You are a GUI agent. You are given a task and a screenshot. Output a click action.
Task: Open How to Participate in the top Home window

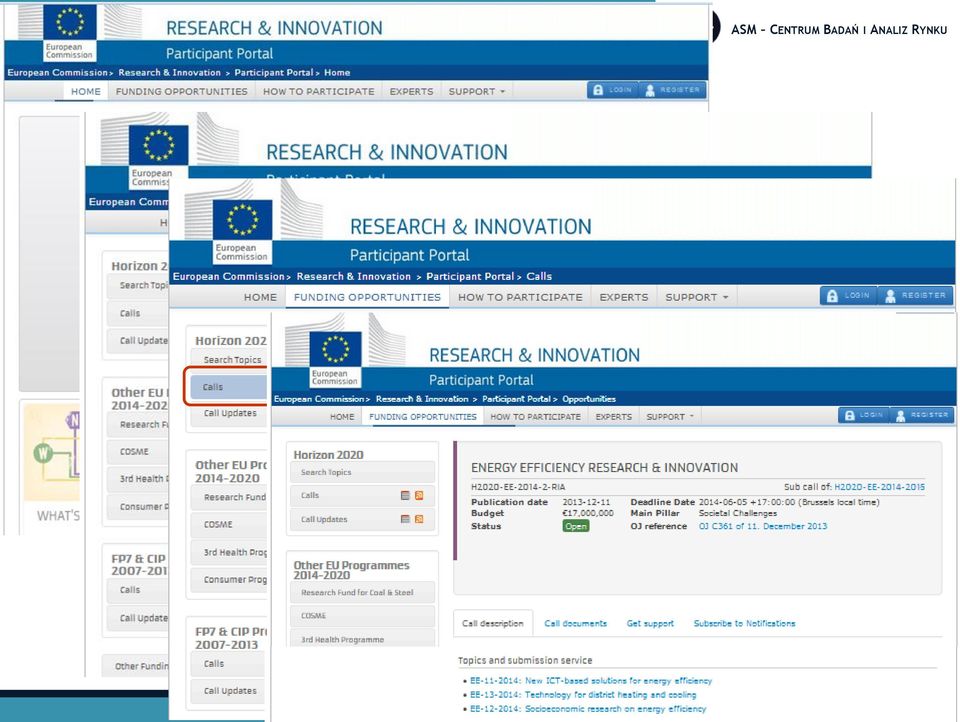coord(318,91)
